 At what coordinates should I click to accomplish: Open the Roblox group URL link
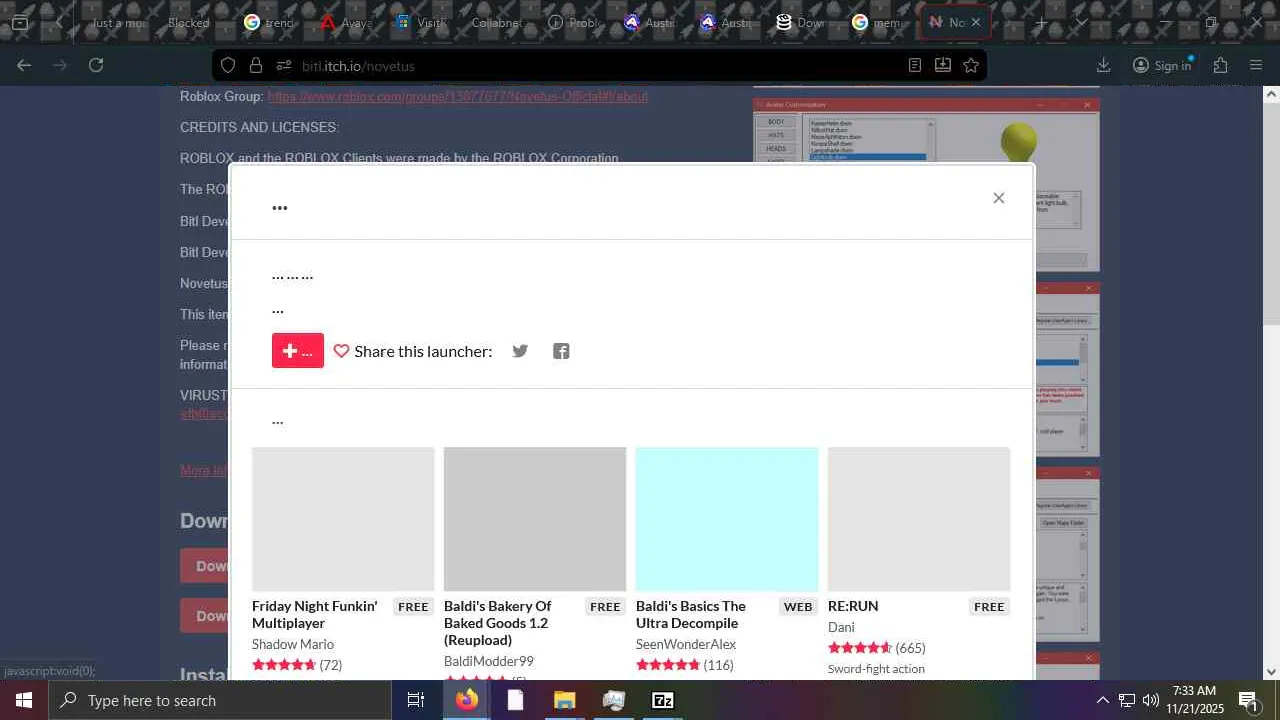pyautogui.click(x=457, y=97)
